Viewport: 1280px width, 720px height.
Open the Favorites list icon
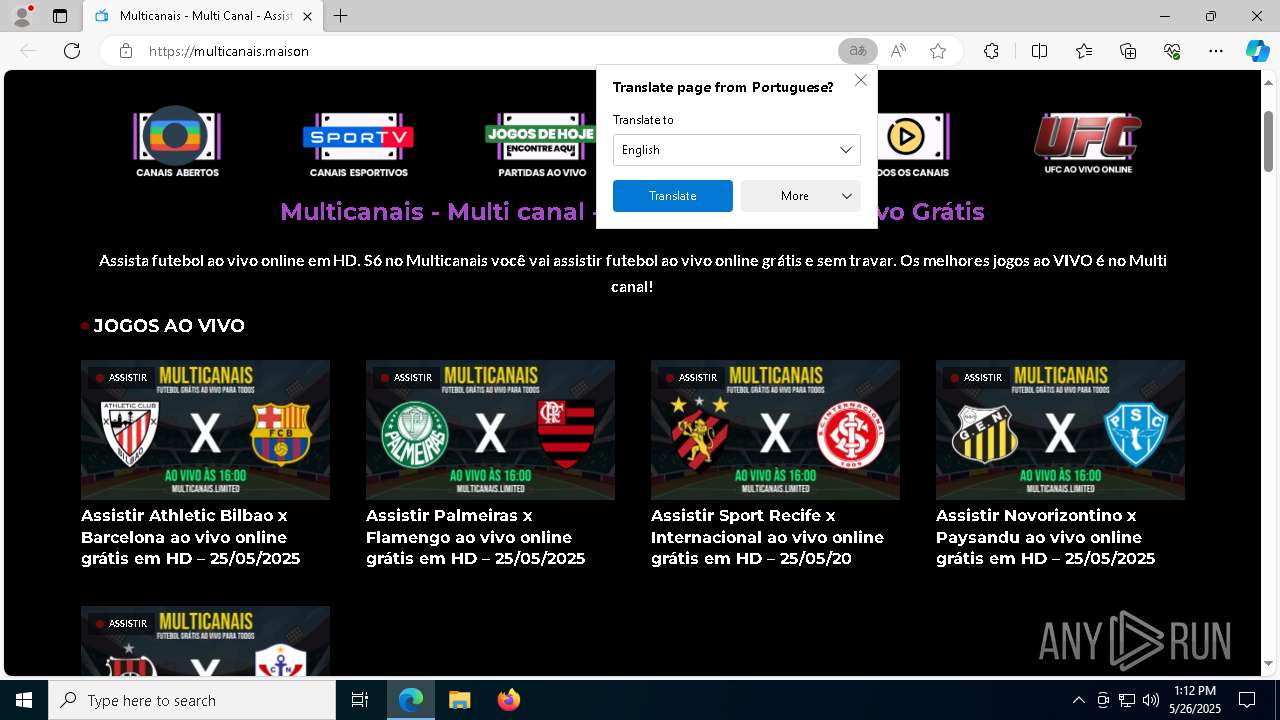(1084, 51)
